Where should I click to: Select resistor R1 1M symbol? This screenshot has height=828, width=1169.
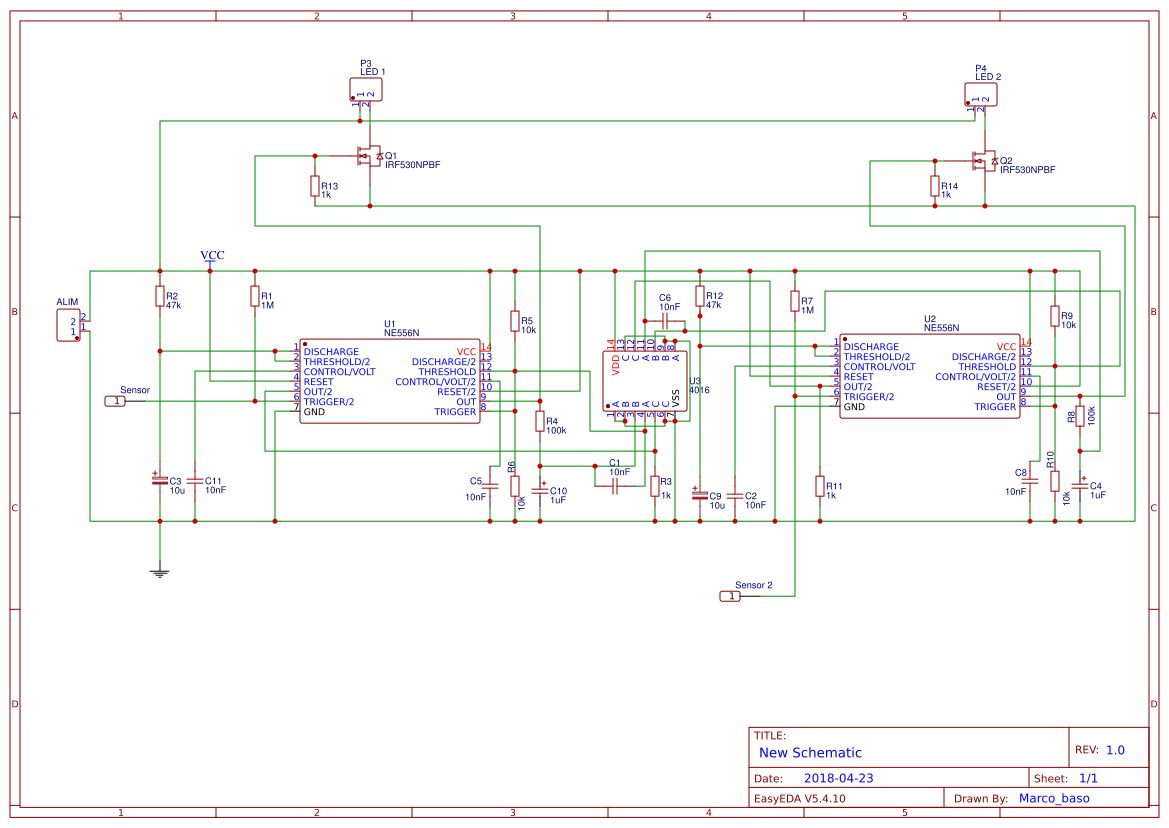tap(255, 297)
